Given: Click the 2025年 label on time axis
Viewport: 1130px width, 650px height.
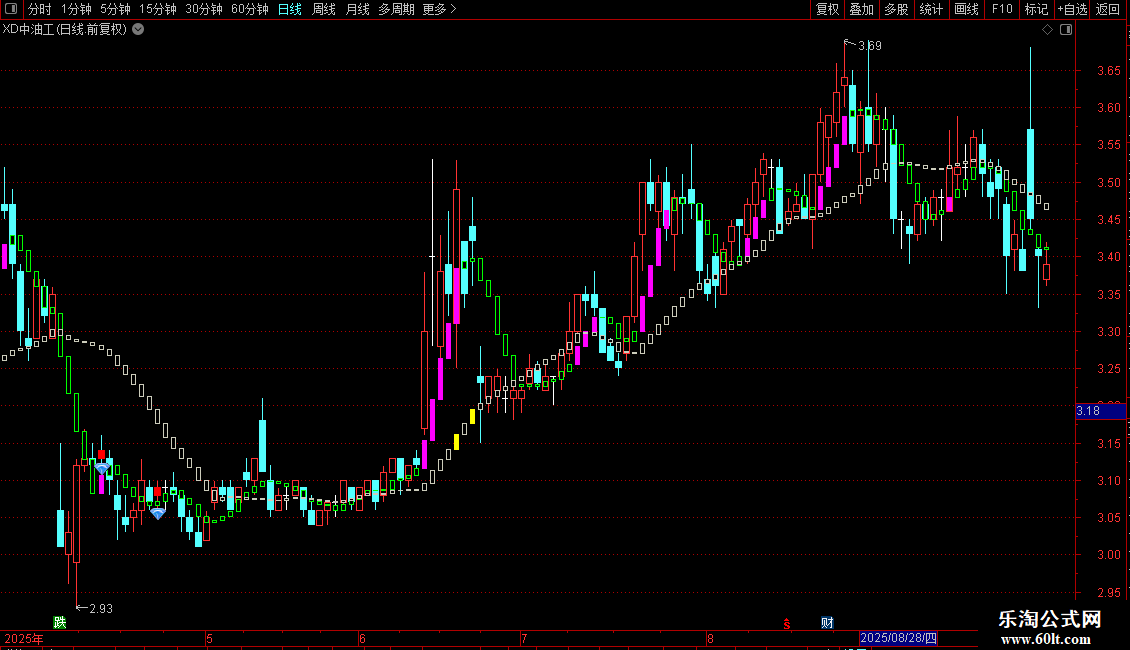Looking at the screenshot, I should click(24, 638).
